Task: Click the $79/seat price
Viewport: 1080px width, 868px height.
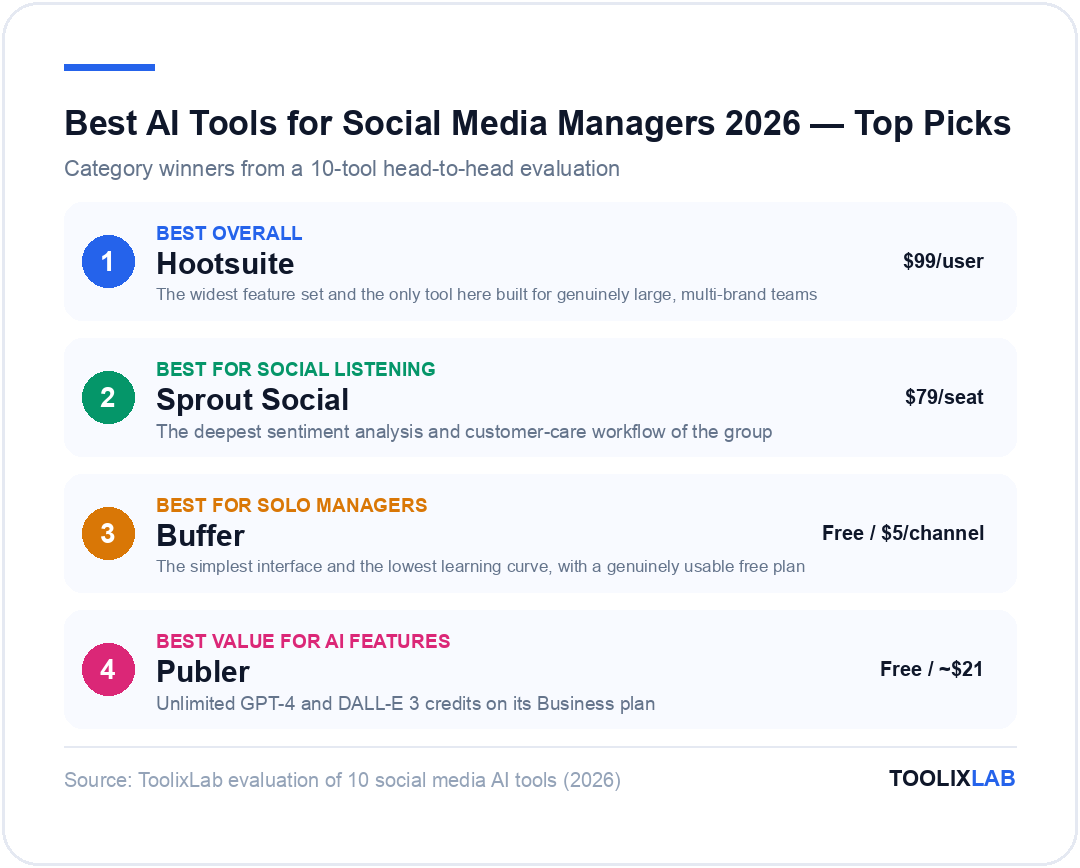Action: click(944, 397)
